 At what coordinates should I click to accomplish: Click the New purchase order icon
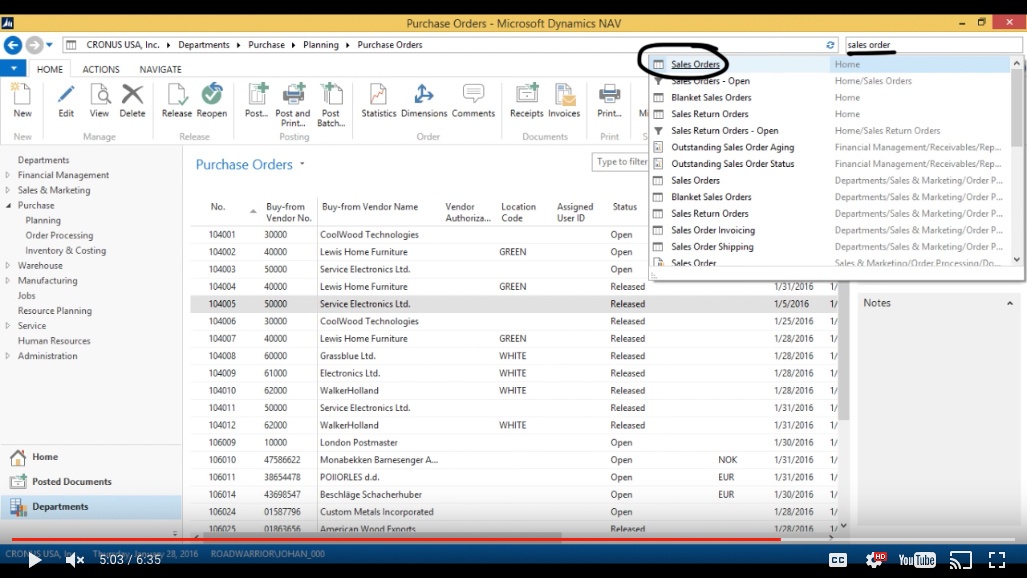[22, 95]
